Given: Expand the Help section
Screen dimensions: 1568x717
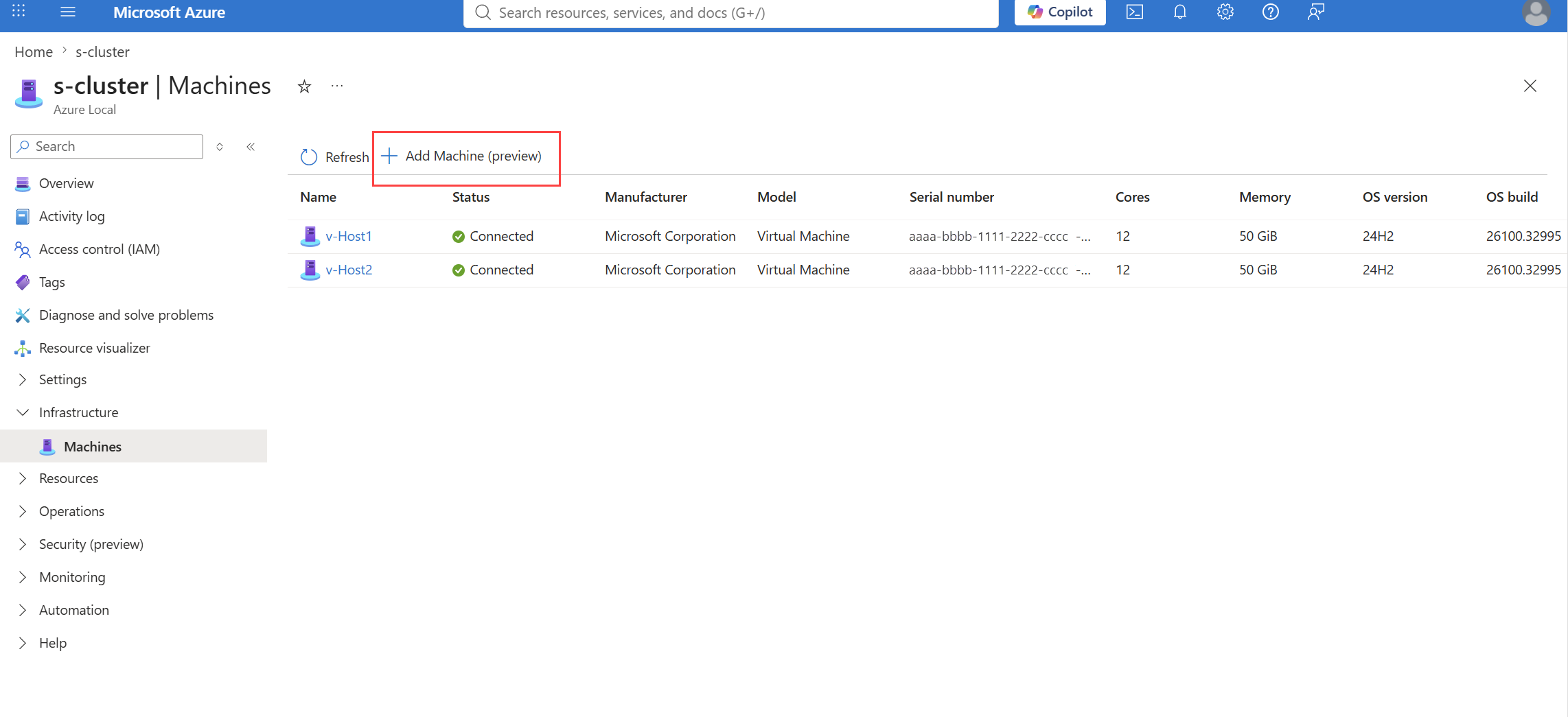Looking at the screenshot, I should click(x=23, y=643).
